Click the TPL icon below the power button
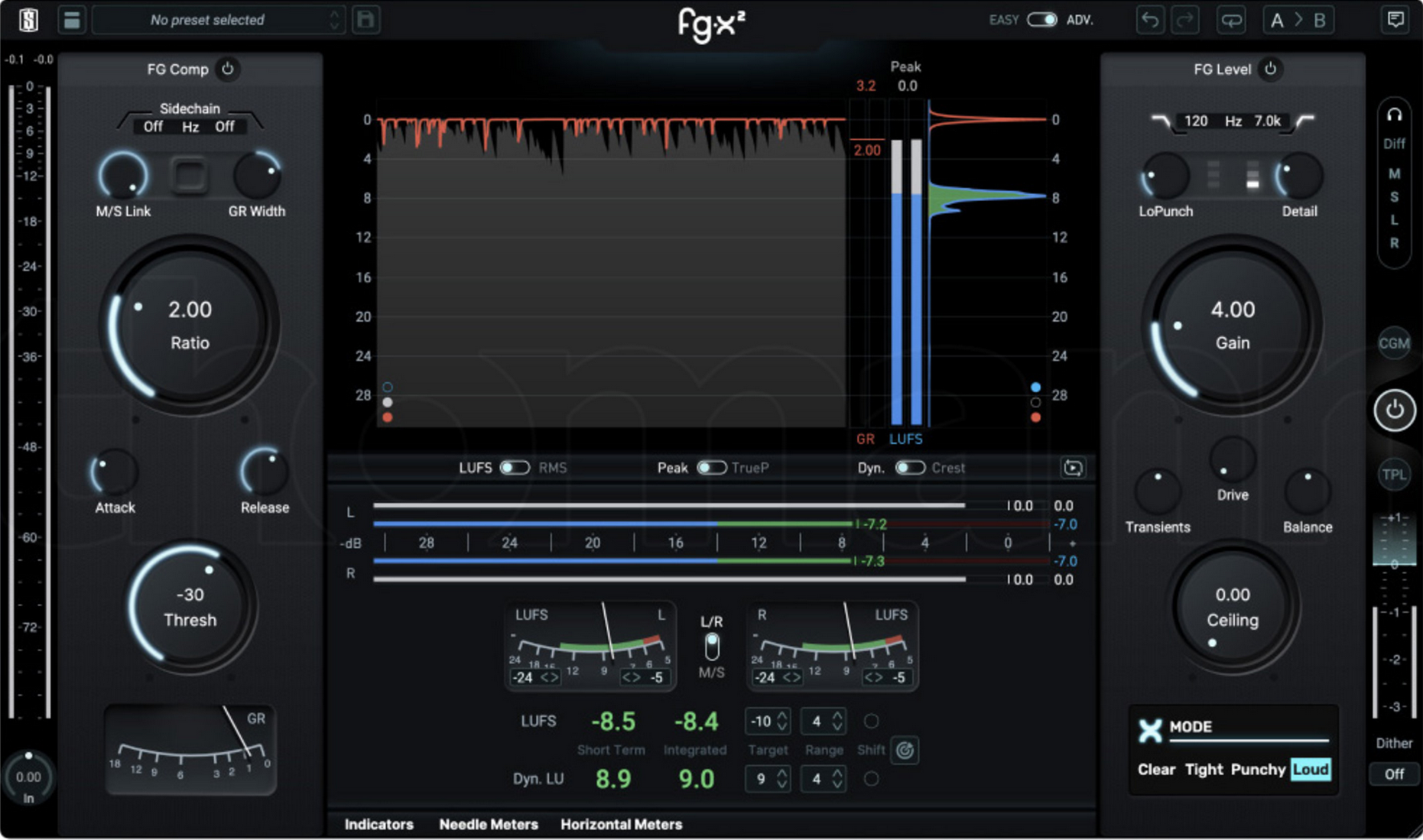 (1395, 474)
